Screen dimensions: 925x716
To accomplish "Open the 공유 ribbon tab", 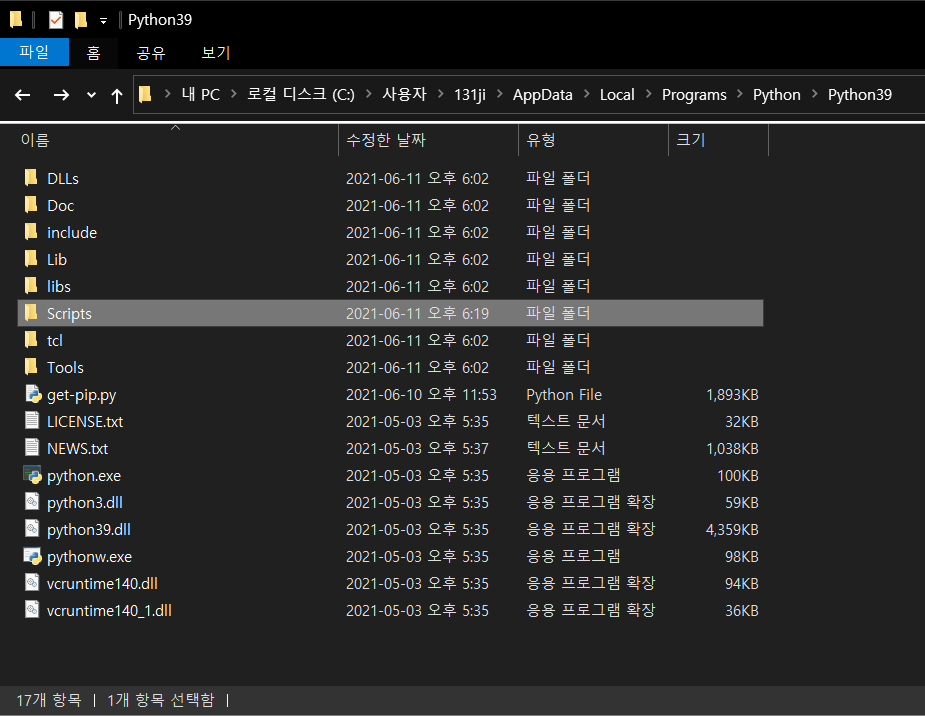I will point(151,52).
